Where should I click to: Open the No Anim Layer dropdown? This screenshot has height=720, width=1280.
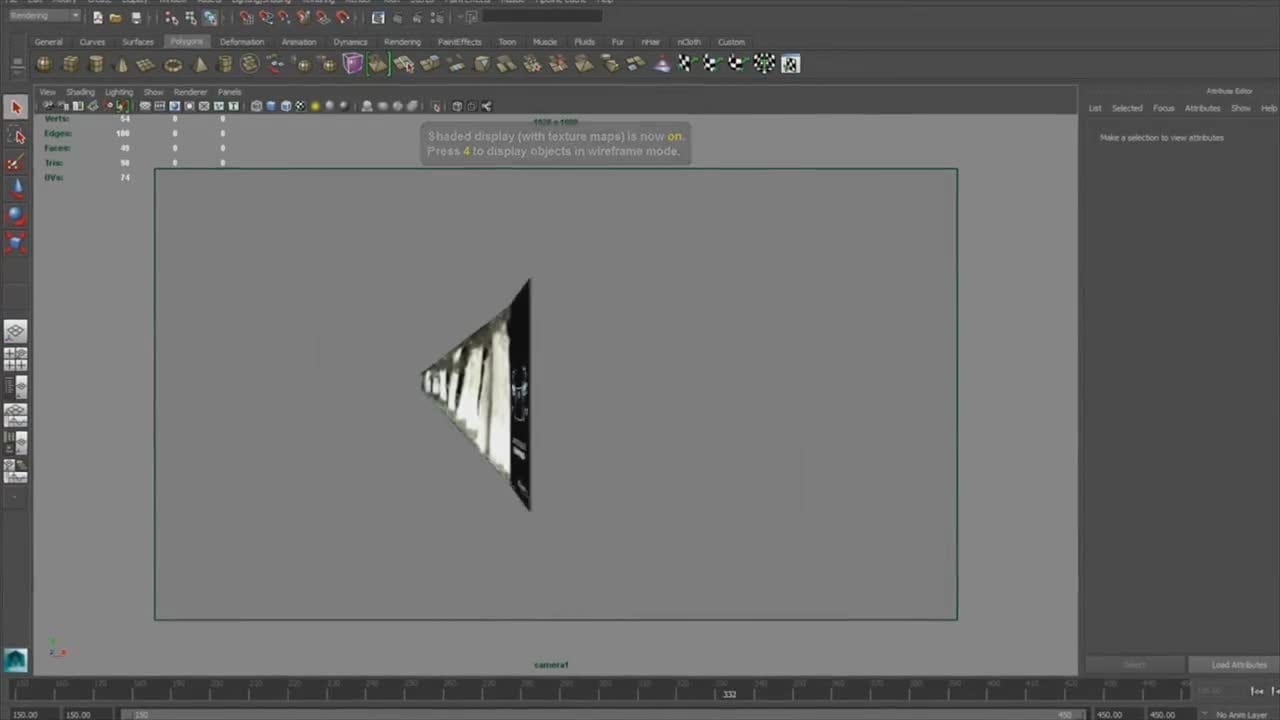pos(1240,715)
